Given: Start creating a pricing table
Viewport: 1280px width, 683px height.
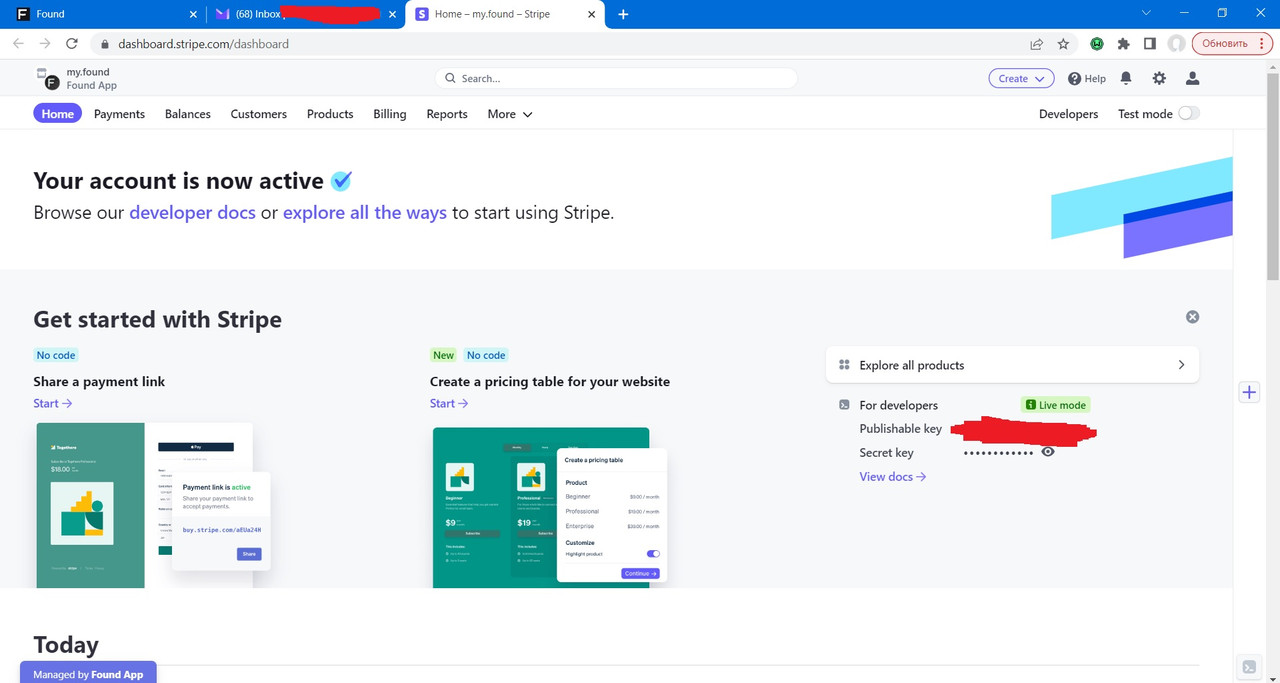Looking at the screenshot, I should tap(450, 403).
